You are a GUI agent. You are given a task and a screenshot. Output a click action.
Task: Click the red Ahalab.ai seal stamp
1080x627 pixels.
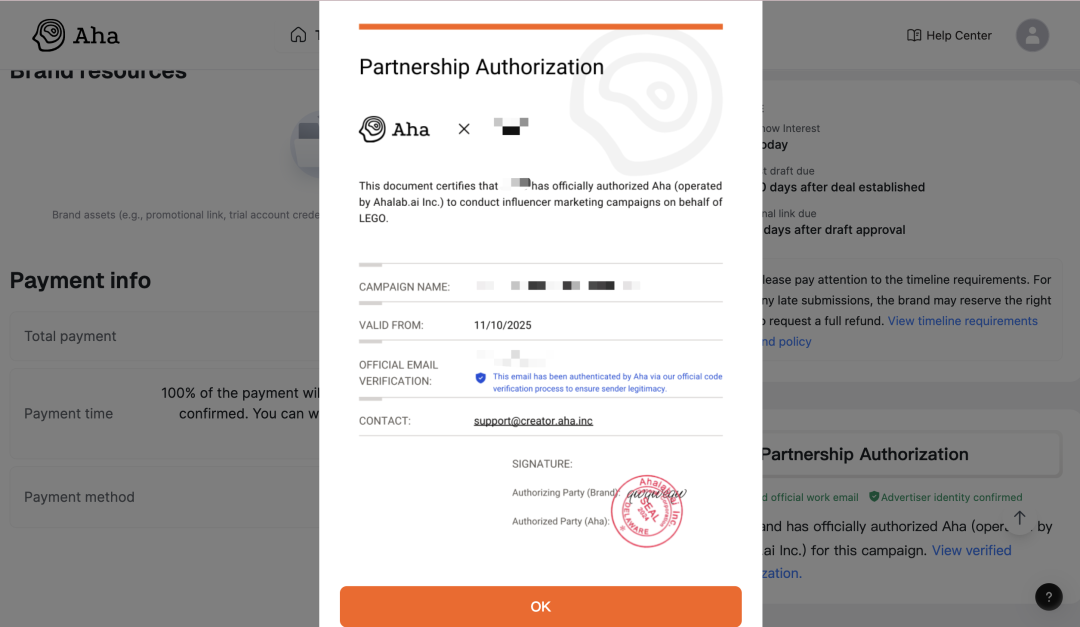click(647, 511)
